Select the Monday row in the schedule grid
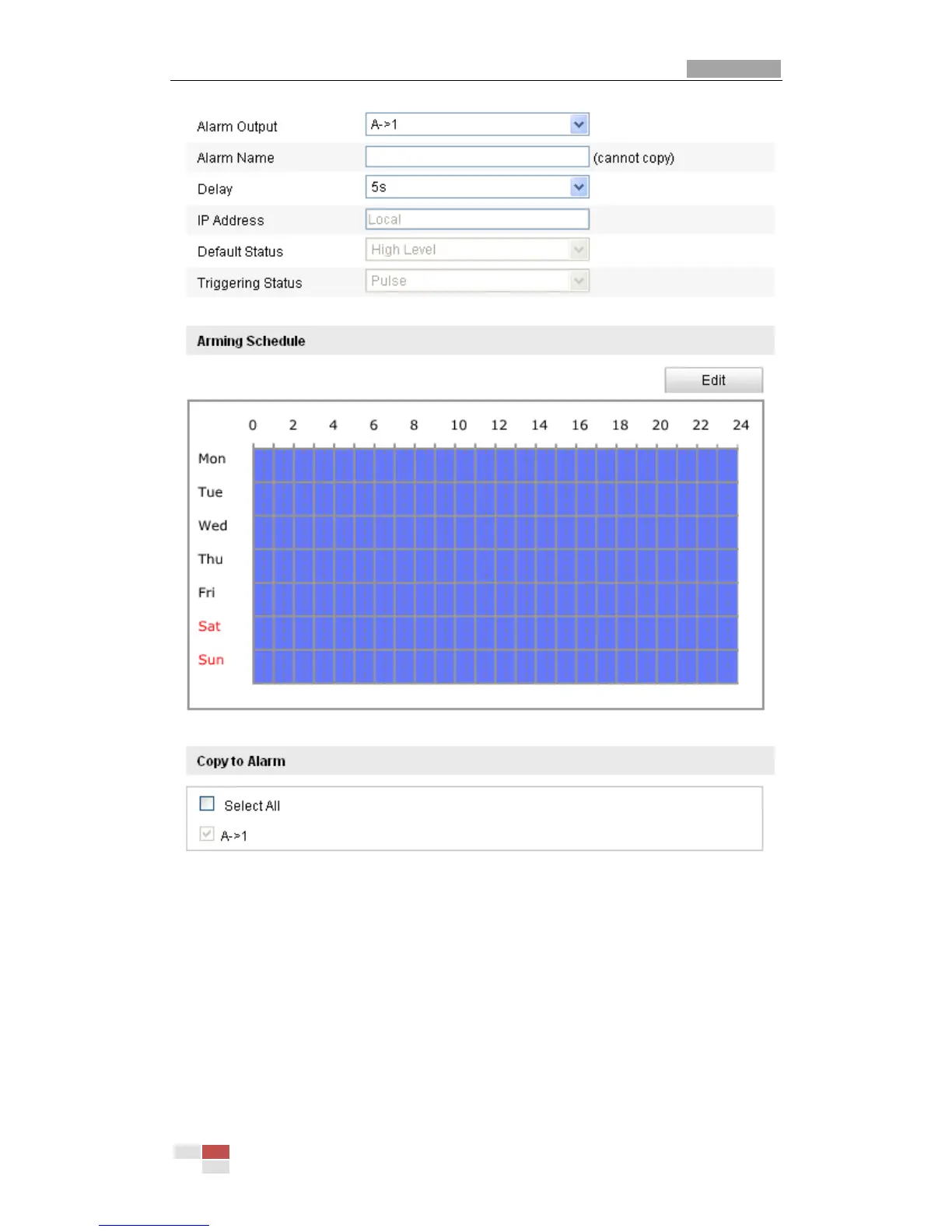 pos(495,465)
